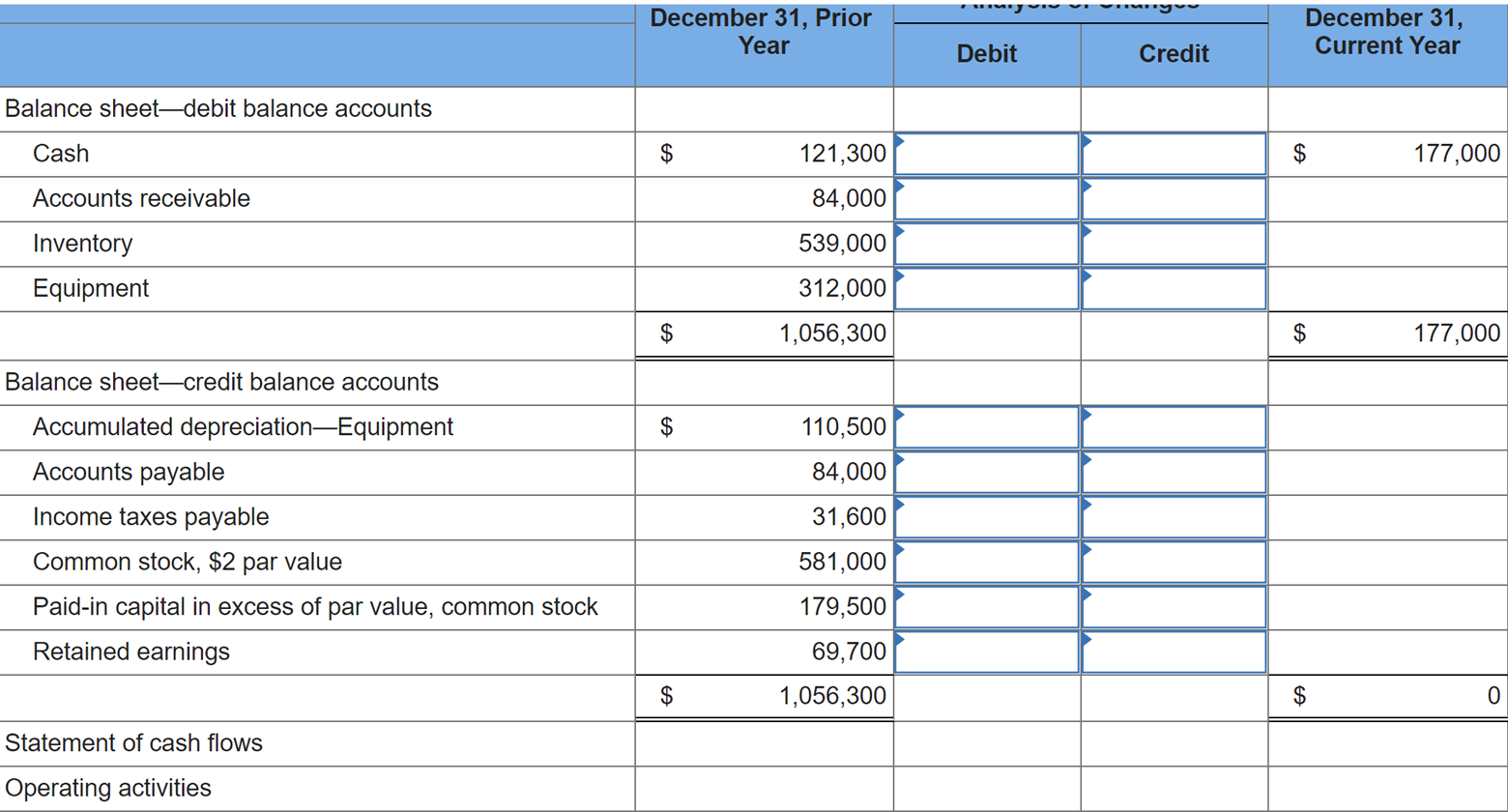The width and height of the screenshot is (1508, 812).
Task: Click Income taxes payable credit cell
Action: (1174, 517)
